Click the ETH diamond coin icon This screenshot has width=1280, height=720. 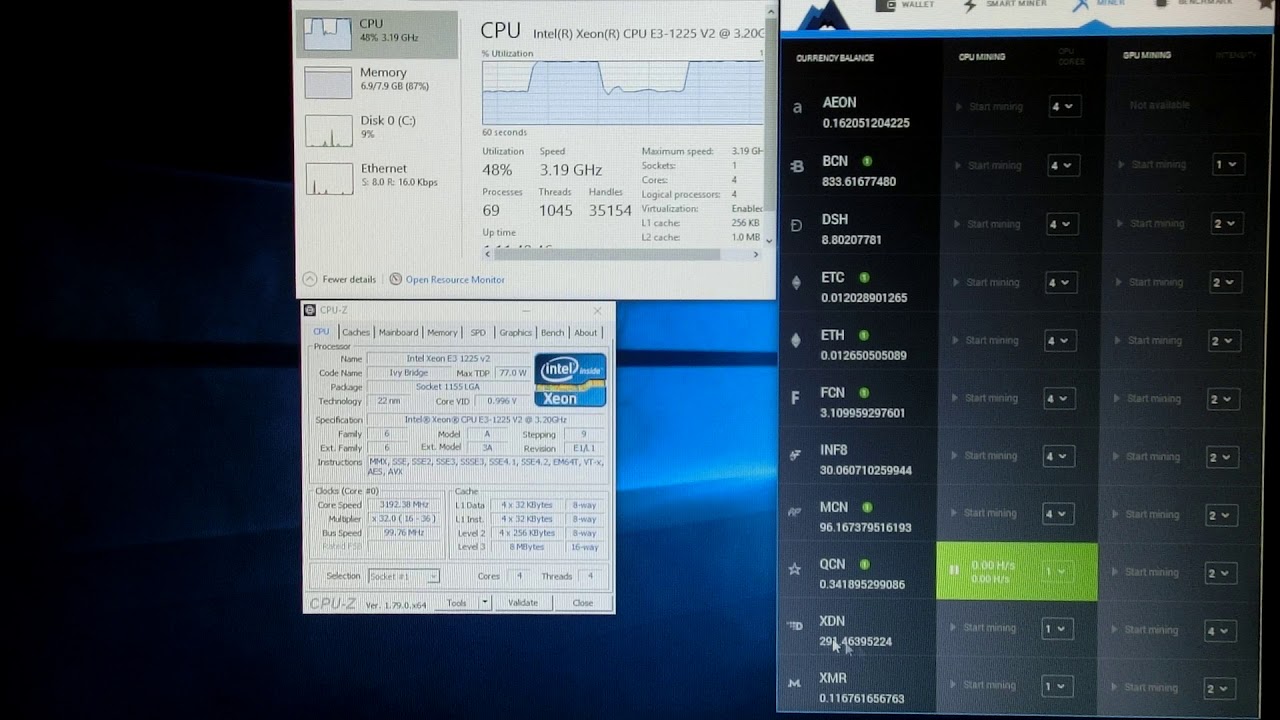tap(796, 340)
